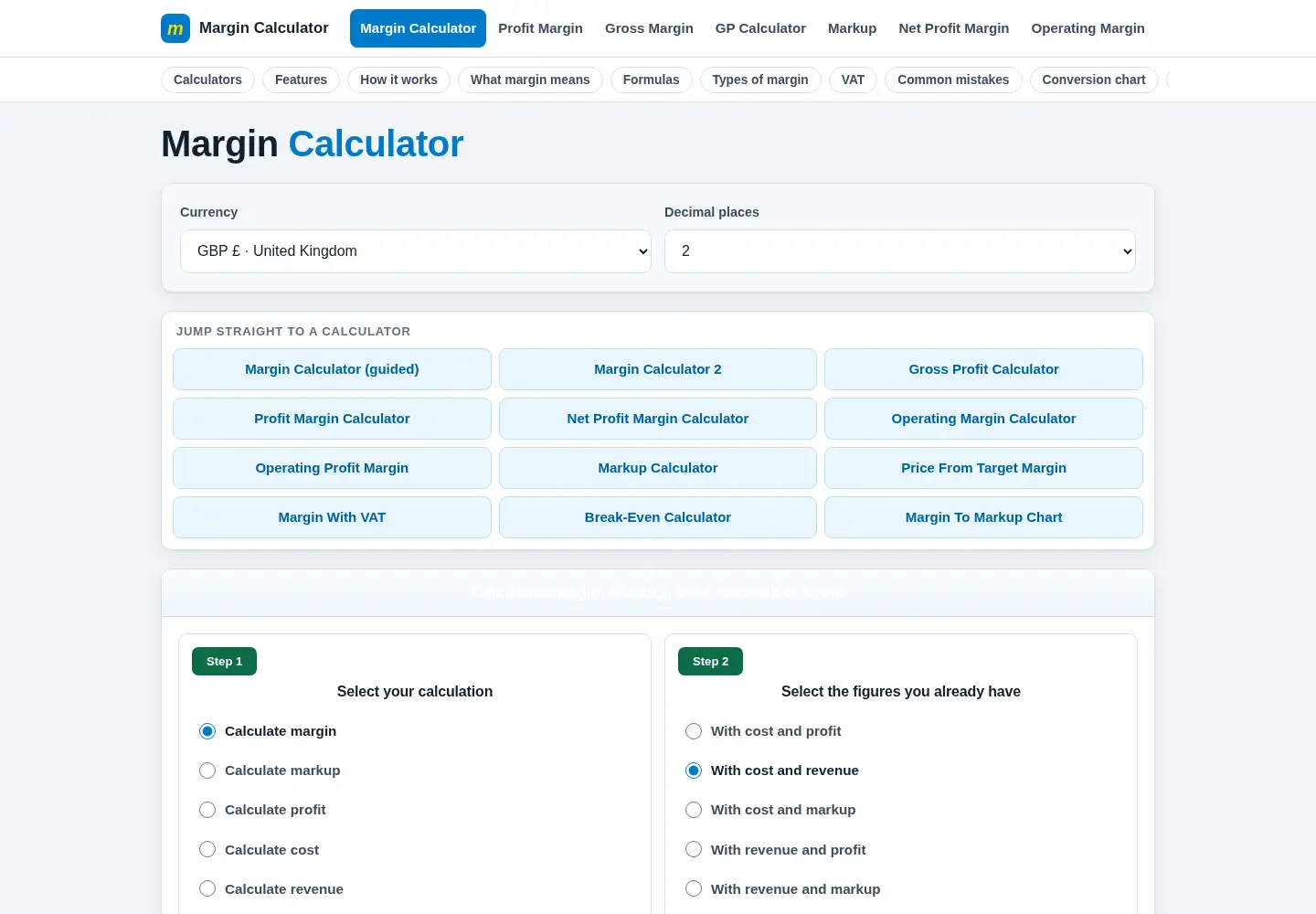Jump to Markup Calculator
Image resolution: width=1316 pixels, height=914 pixels.
click(658, 468)
